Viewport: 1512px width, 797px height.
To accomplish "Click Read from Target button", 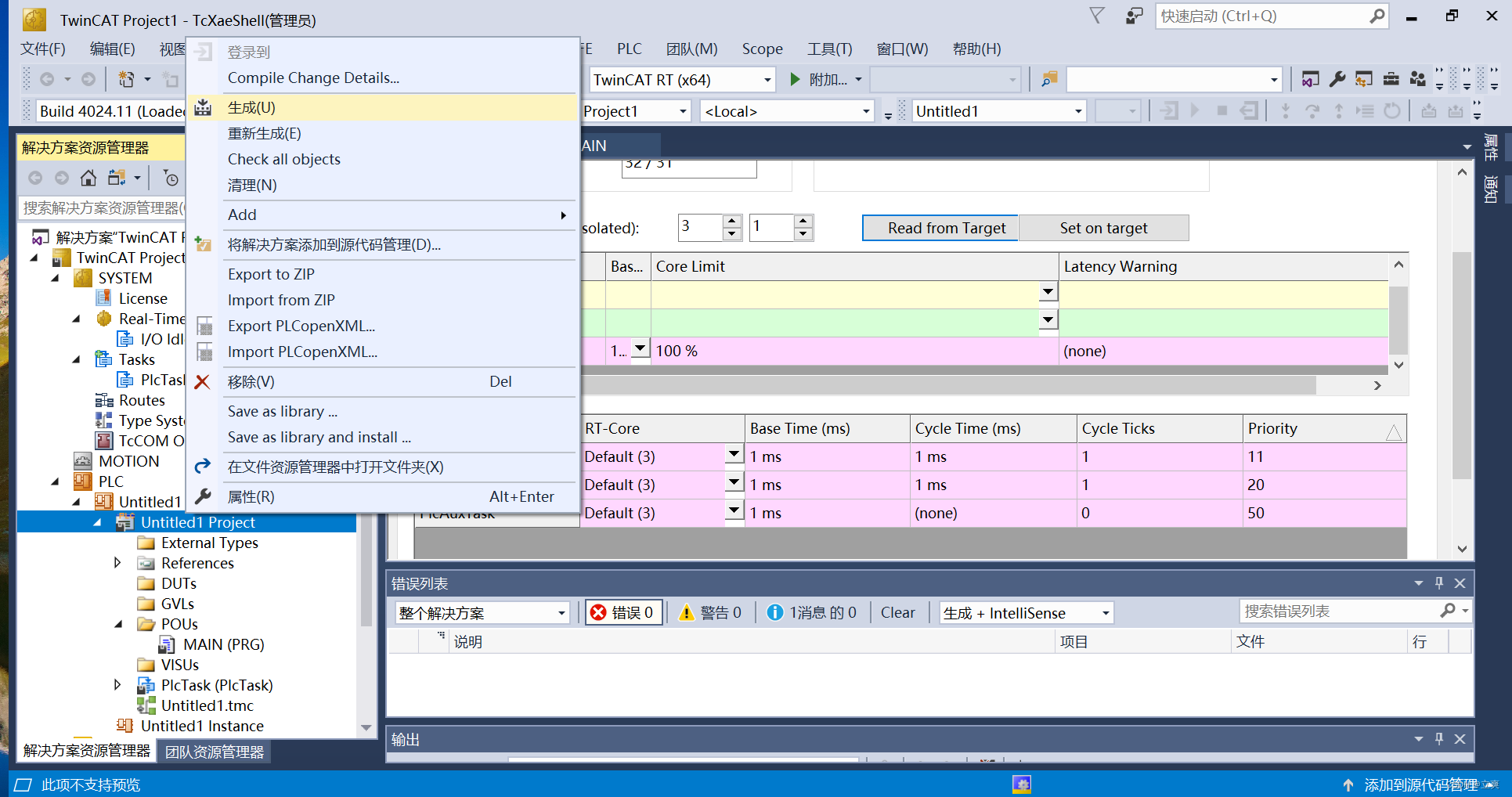I will (940, 228).
